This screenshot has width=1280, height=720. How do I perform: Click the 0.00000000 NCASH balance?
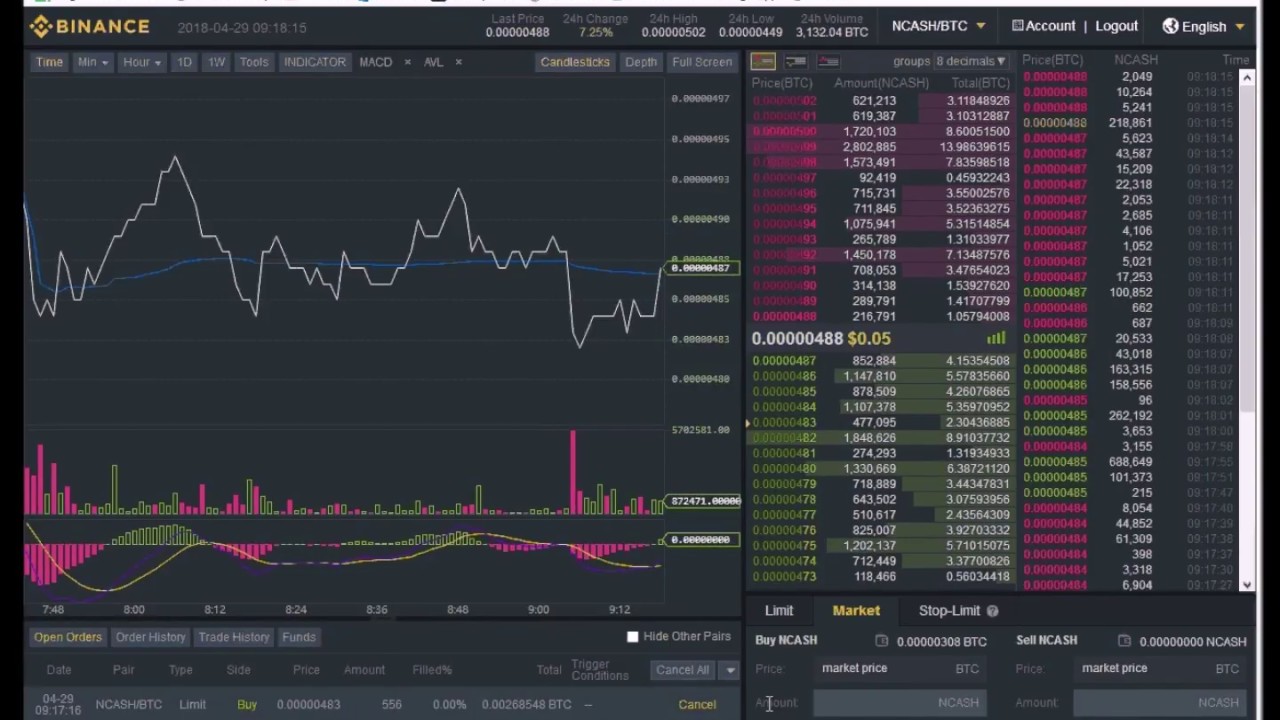click(1193, 641)
